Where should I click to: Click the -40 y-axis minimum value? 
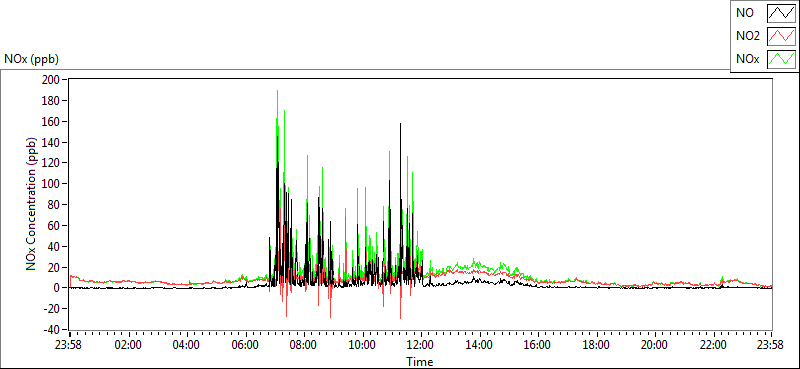coord(53,329)
